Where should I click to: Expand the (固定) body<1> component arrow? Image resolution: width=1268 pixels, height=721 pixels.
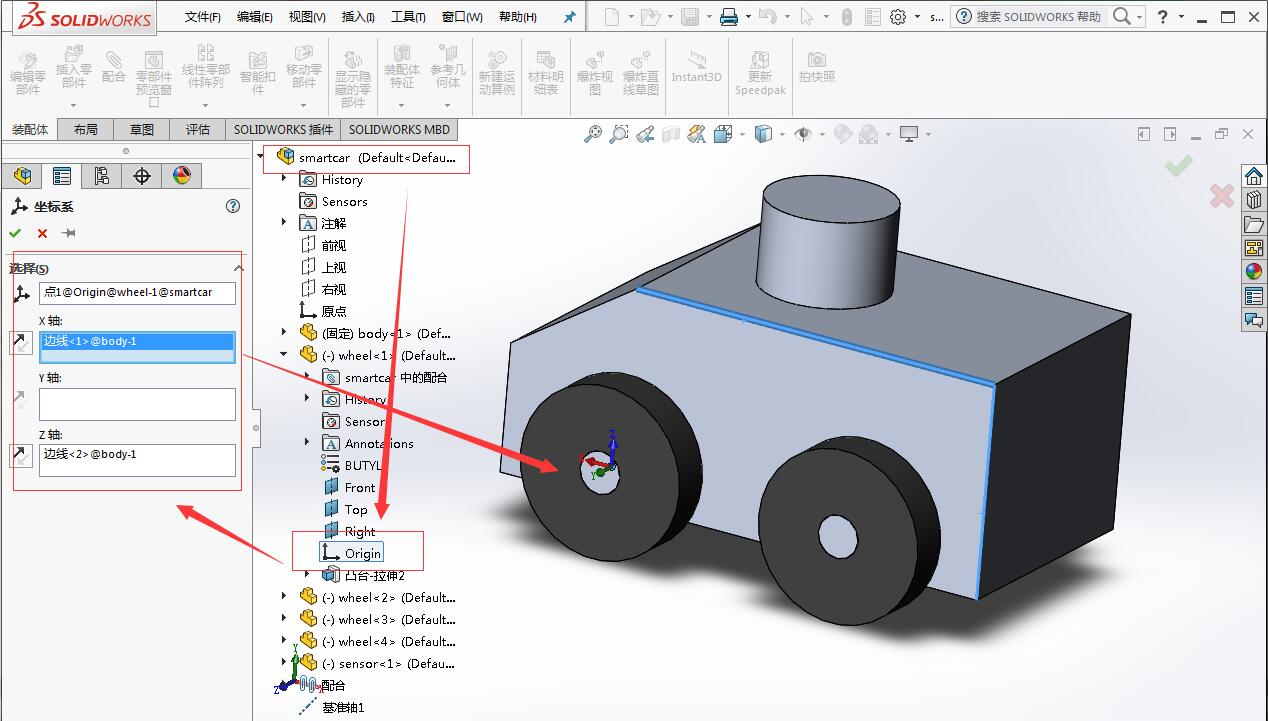[284, 333]
